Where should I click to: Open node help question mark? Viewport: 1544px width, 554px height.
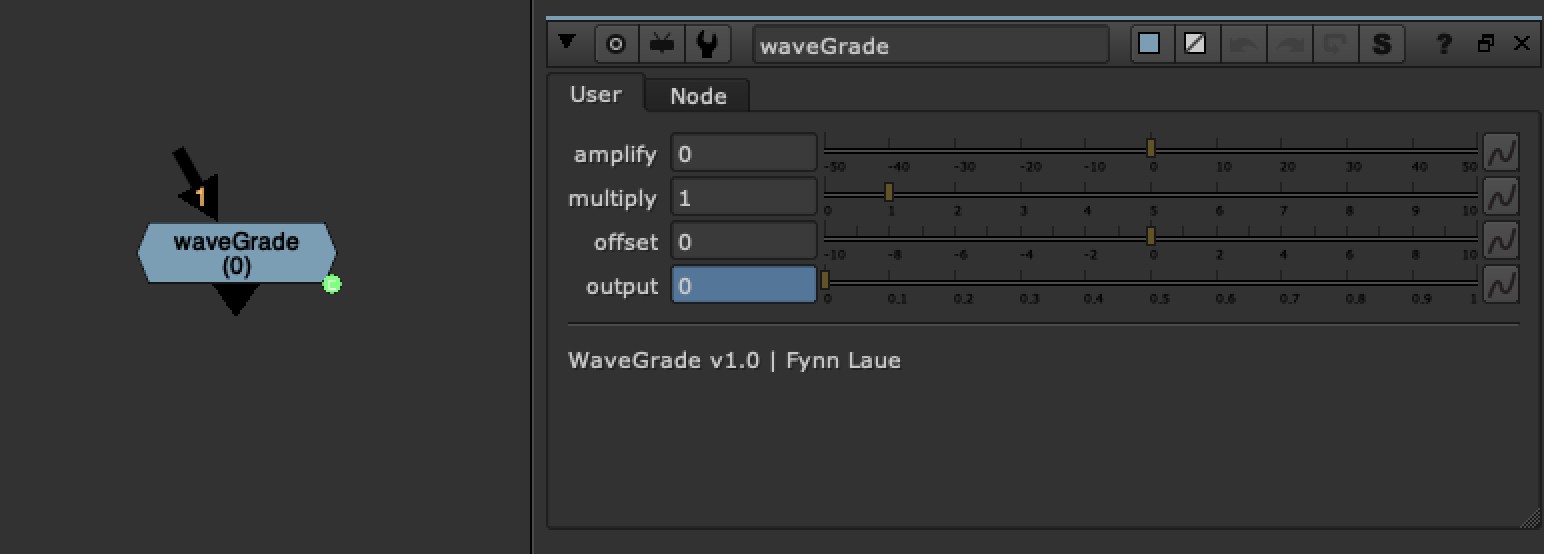click(1444, 44)
